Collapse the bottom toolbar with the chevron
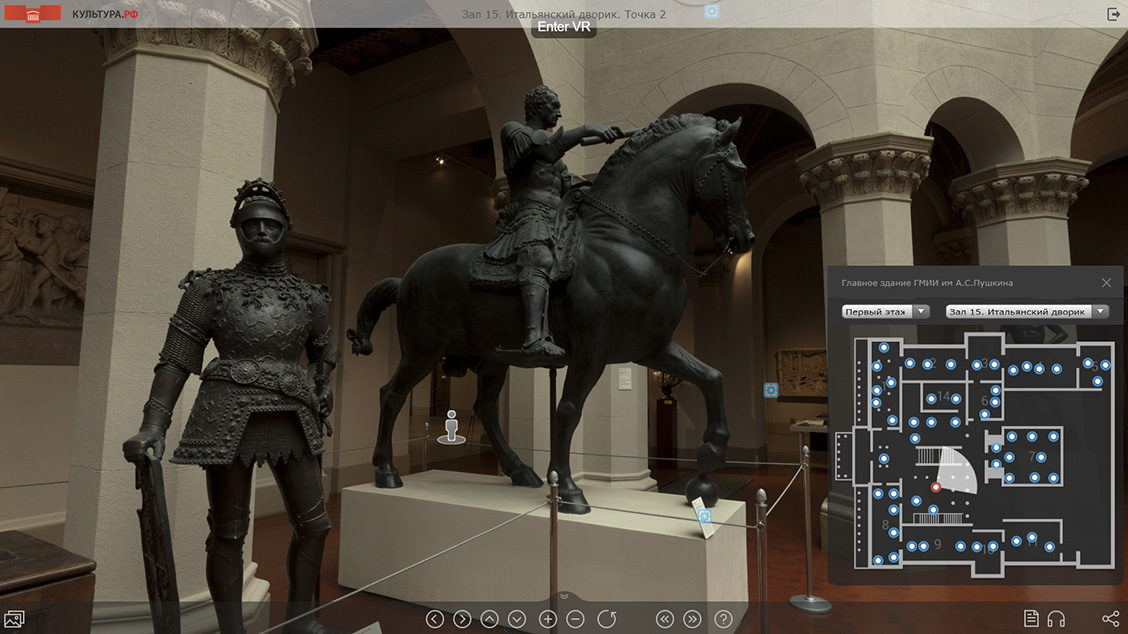Viewport: 1128px width, 634px height. [564, 597]
